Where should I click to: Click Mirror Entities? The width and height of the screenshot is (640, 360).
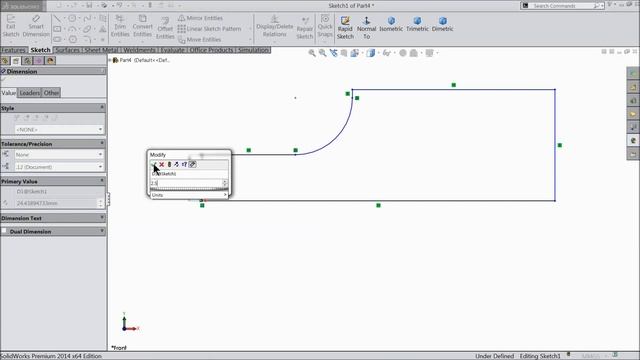(200, 18)
